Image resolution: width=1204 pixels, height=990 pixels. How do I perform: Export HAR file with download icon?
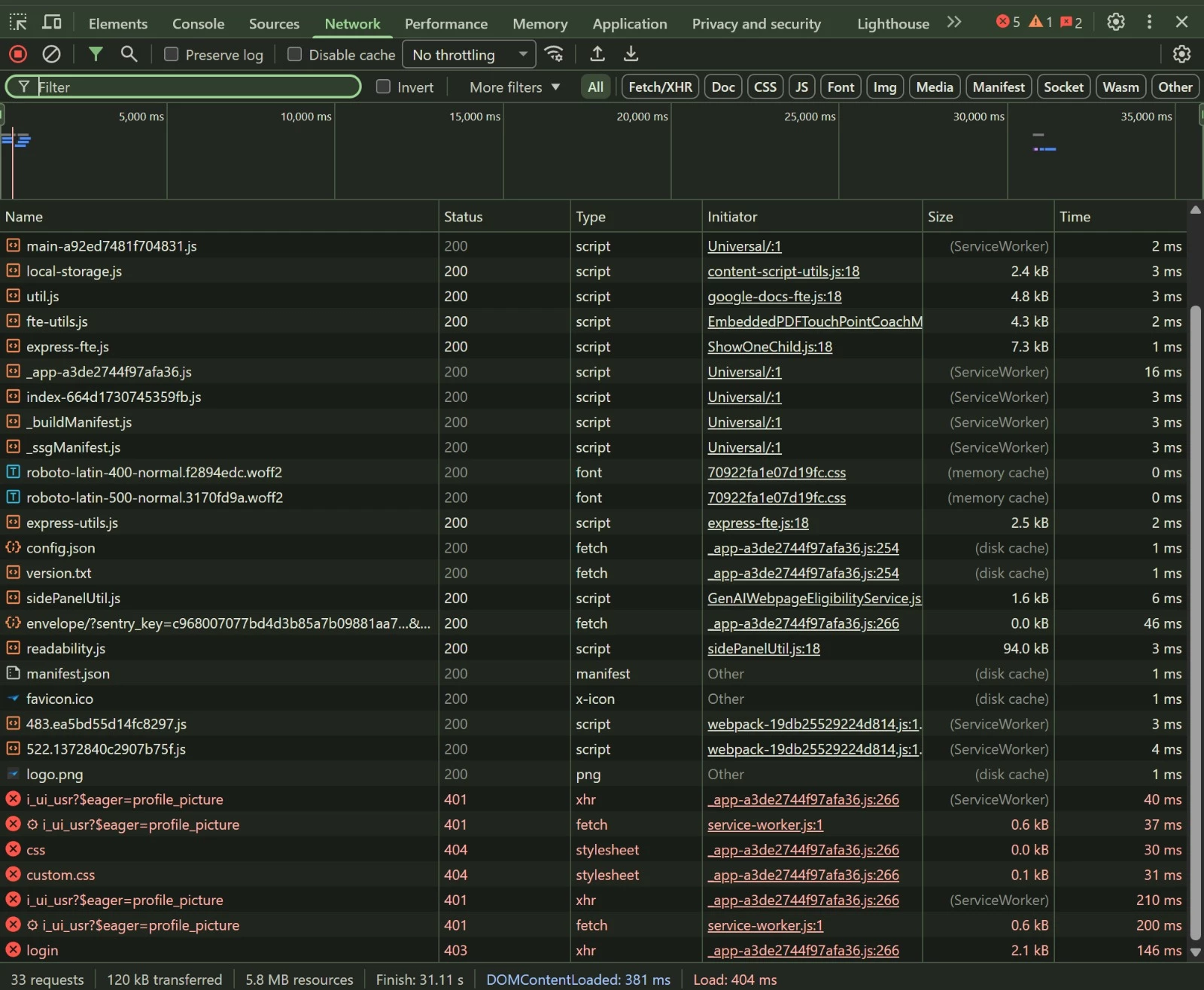click(631, 54)
